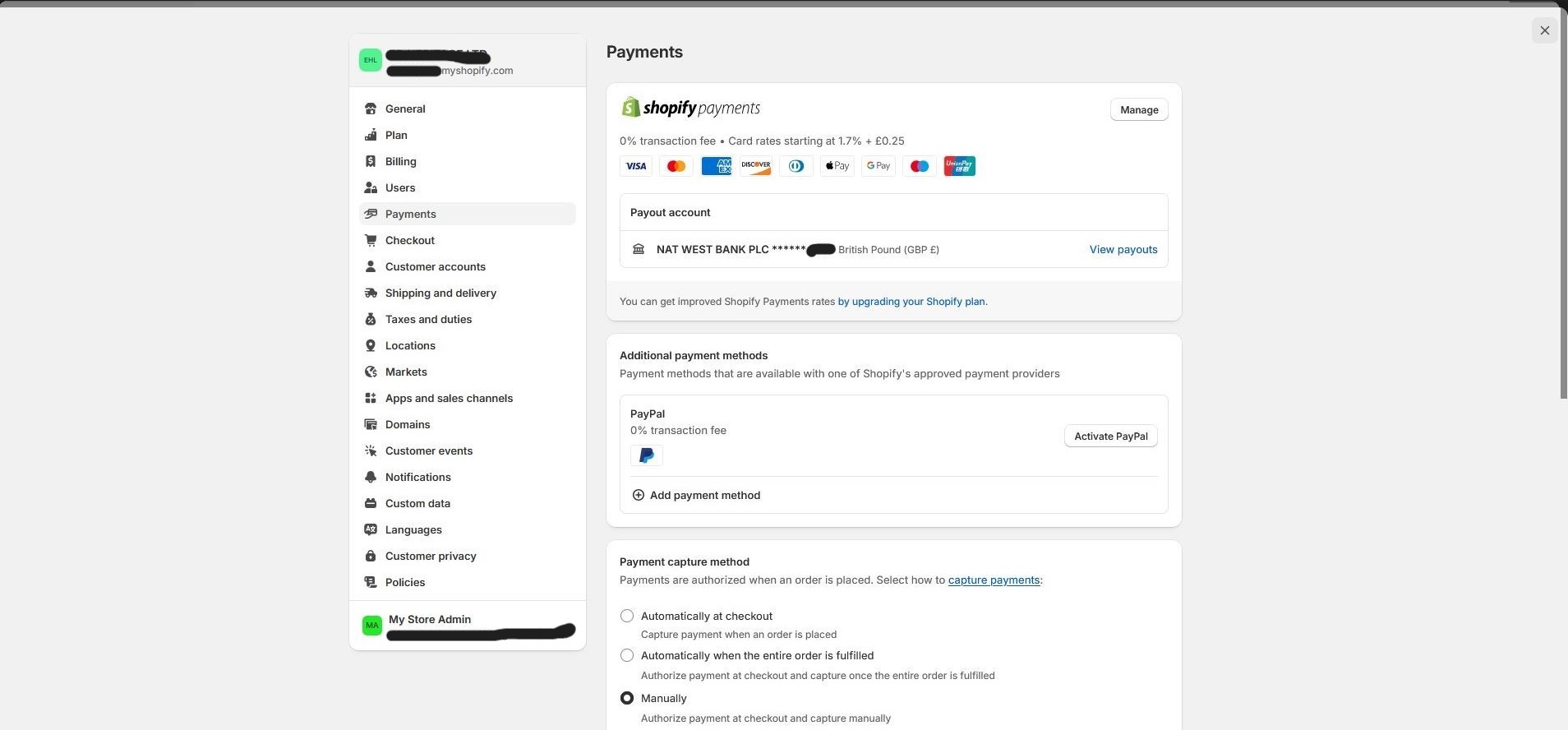Click the Shipping and delivery truck icon
The image size is (1568, 730).
tap(371, 293)
